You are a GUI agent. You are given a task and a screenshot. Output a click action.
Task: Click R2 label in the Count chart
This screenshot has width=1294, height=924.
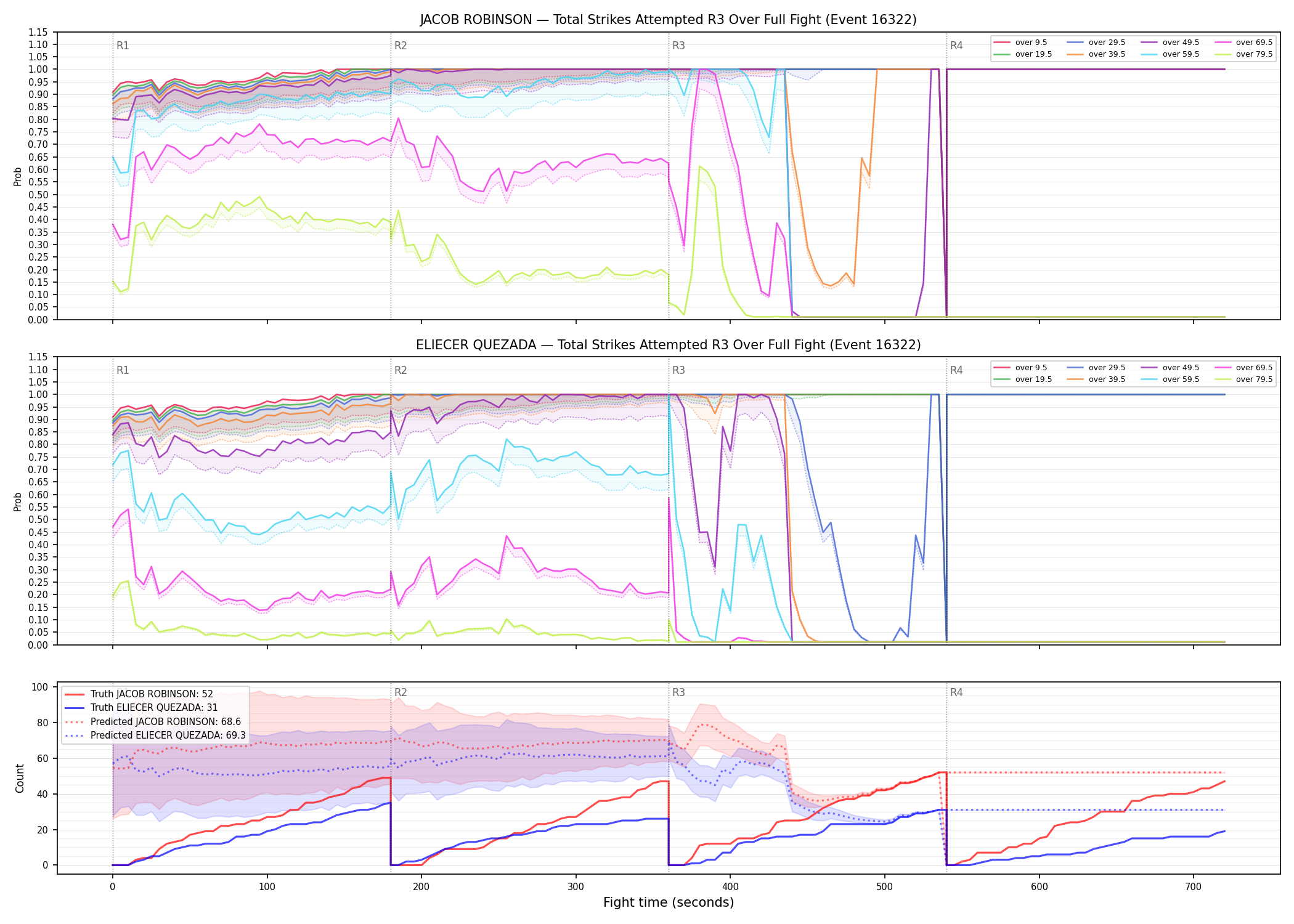[401, 692]
